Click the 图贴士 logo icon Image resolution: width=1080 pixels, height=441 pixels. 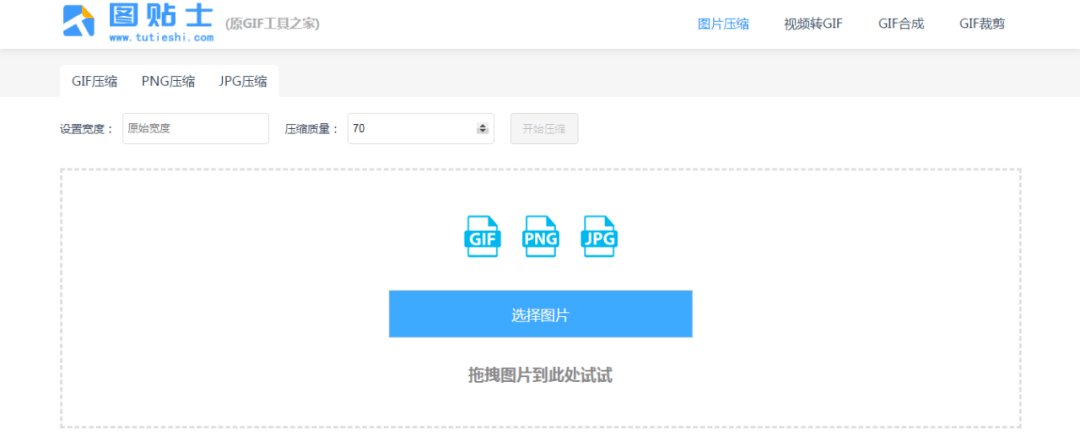pos(78,21)
